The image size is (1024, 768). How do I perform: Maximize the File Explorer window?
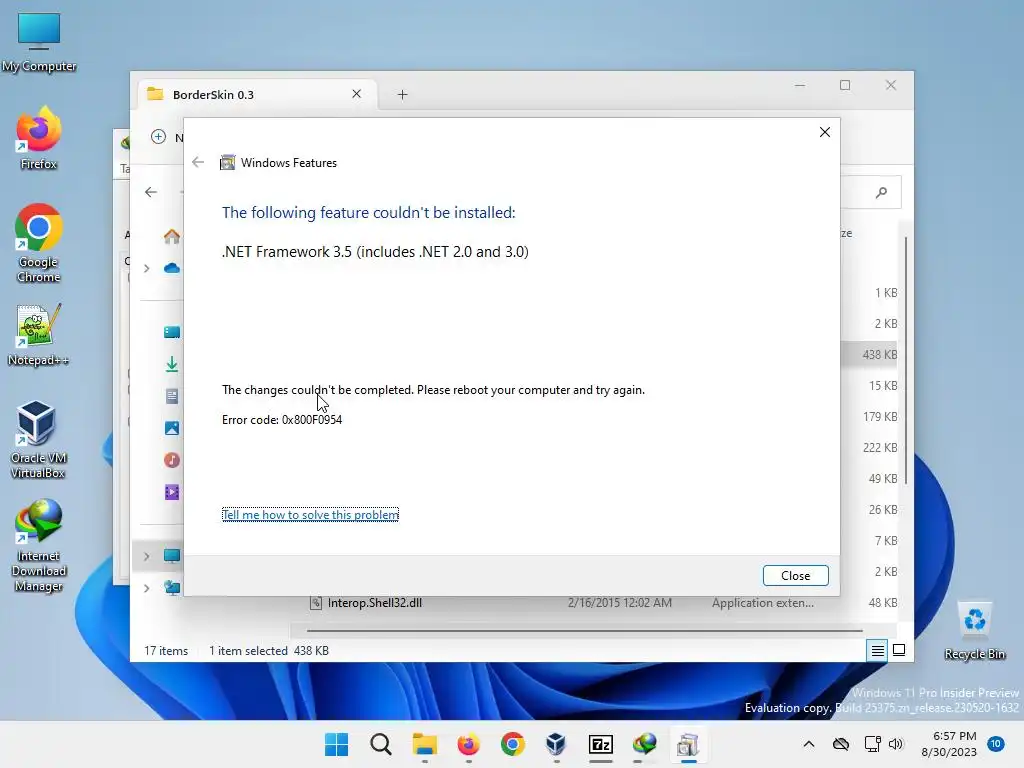click(x=845, y=86)
